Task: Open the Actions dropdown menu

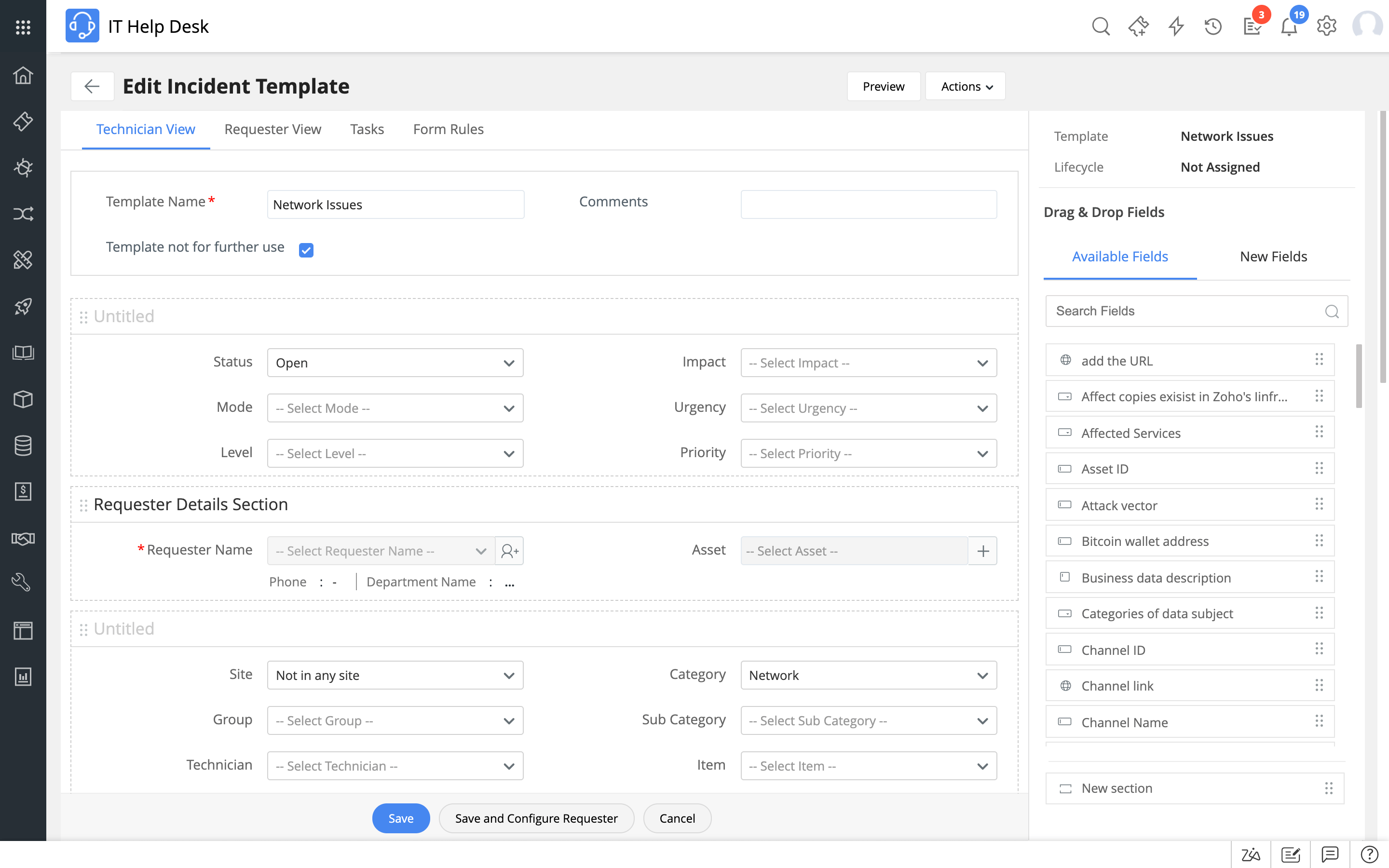Action: pyautogui.click(x=965, y=86)
